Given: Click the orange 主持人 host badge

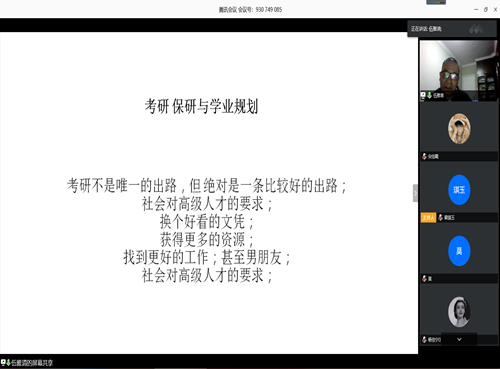Looking at the screenshot, I should 428,218.
